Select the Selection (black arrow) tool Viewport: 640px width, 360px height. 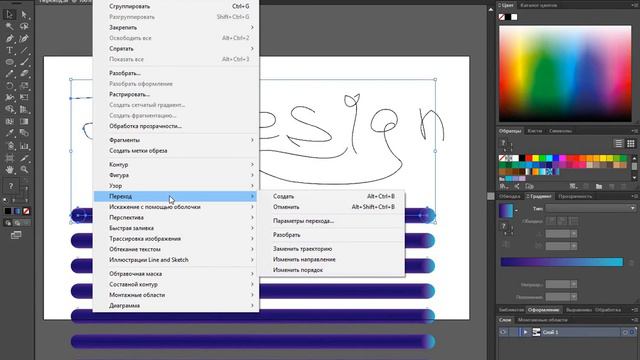pyautogui.click(x=9, y=15)
